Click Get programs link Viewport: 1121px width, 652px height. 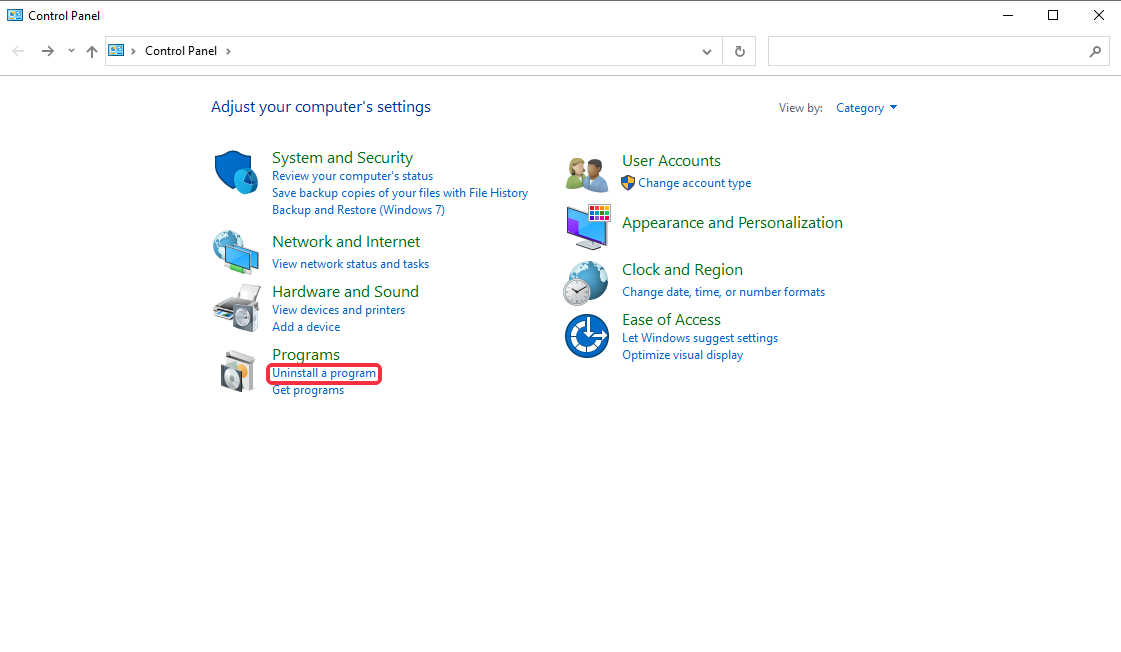point(308,390)
